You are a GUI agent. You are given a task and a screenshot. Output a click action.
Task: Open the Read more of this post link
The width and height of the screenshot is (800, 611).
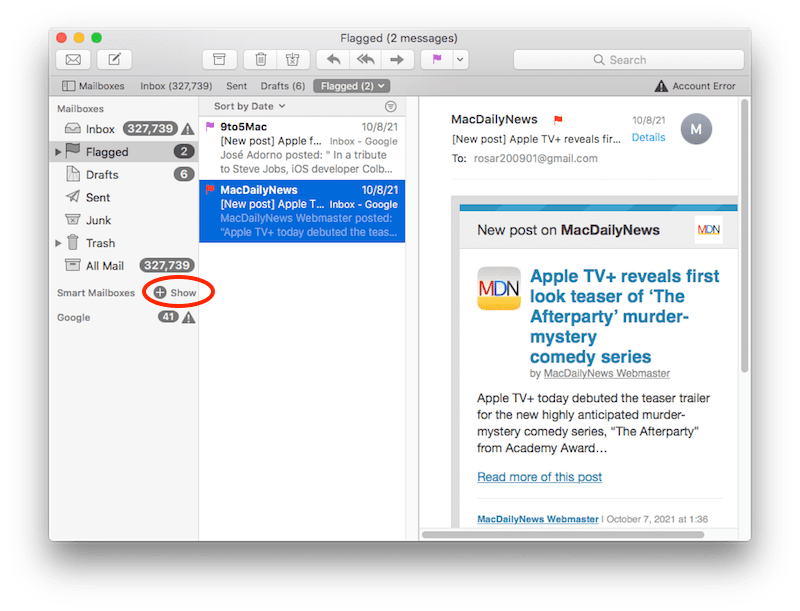click(539, 477)
